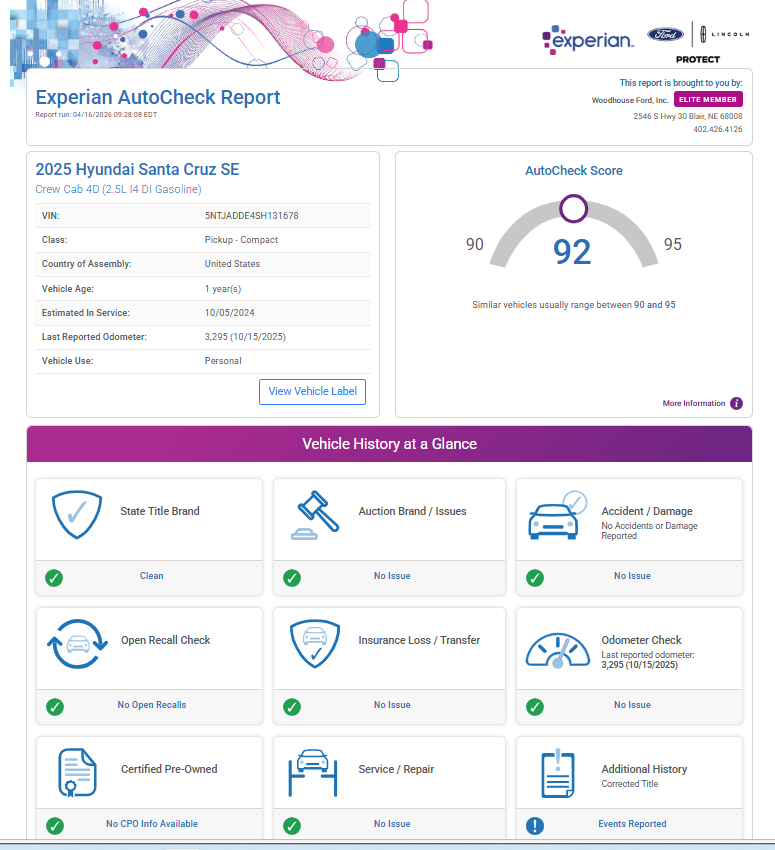
Task: Click the More Information info icon
Action: click(736, 403)
